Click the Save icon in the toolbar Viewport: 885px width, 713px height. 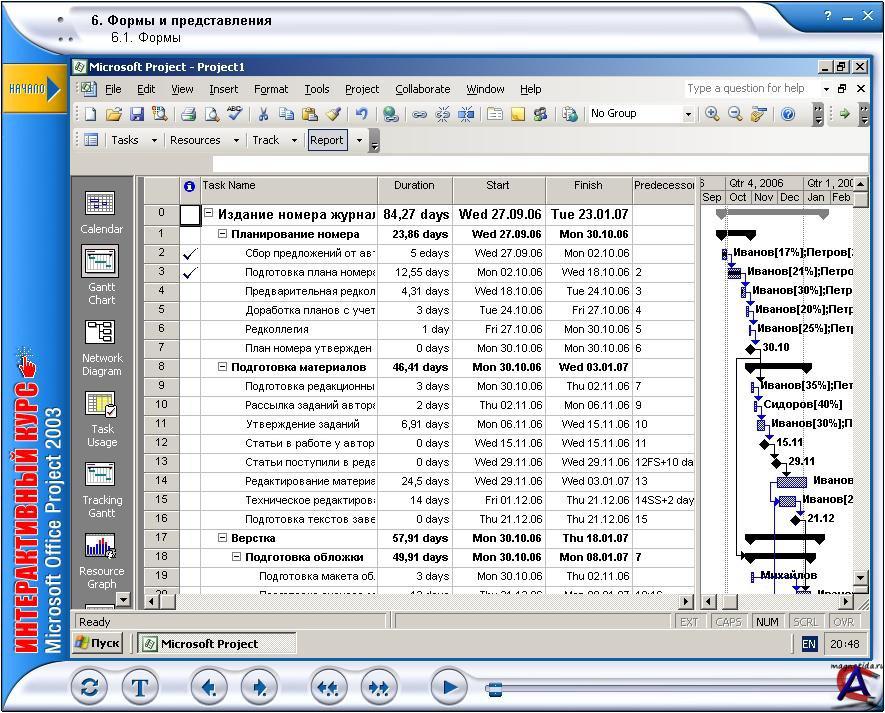coord(137,114)
